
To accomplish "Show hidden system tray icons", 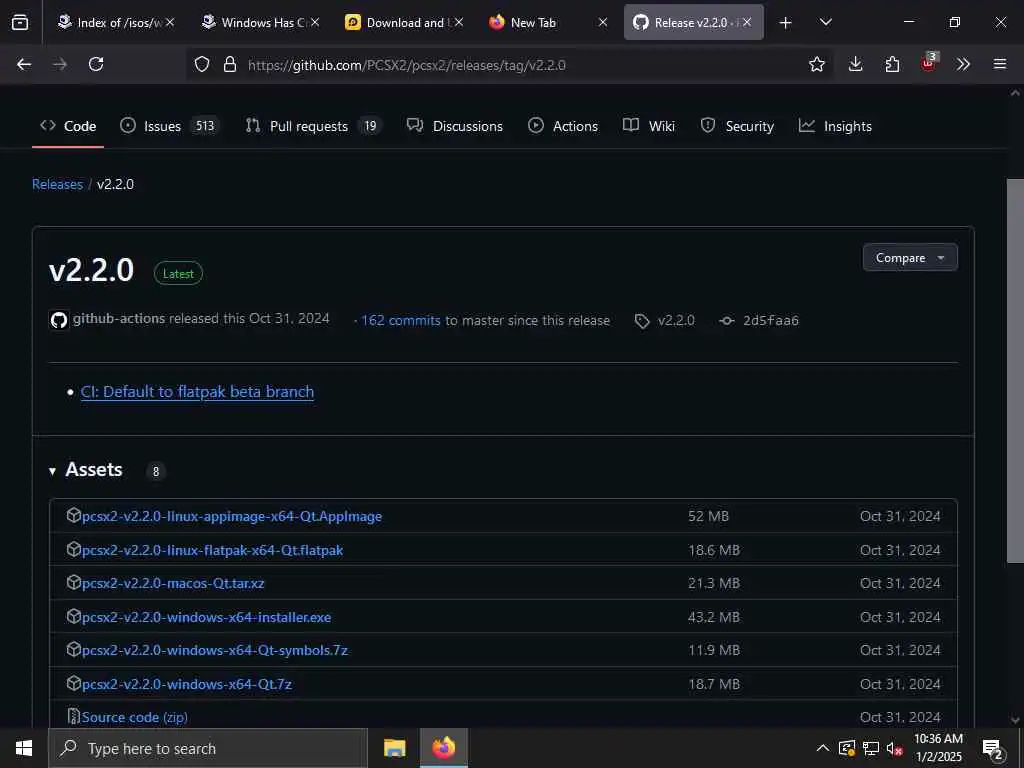I will [x=823, y=748].
